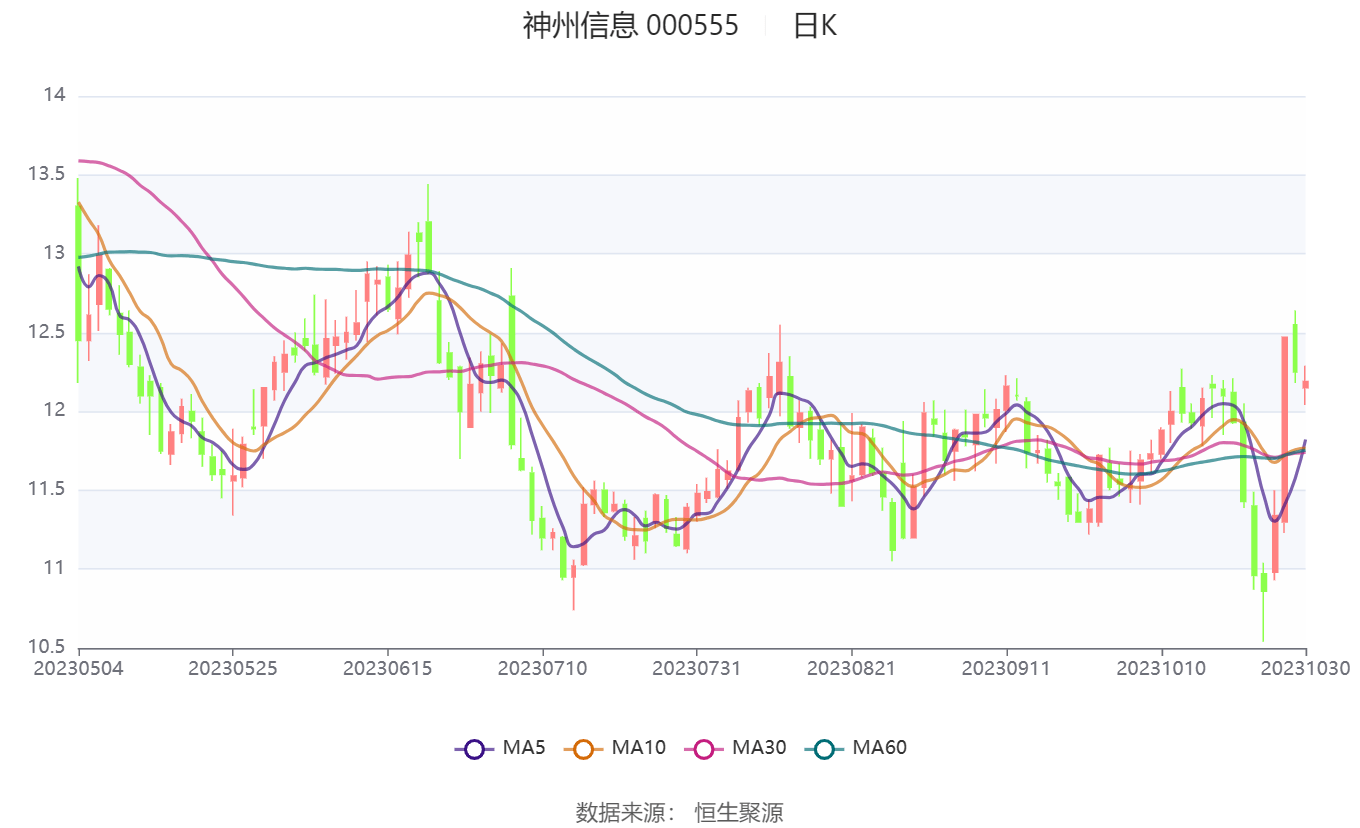The width and height of the screenshot is (1360, 828).
Task: Click the 20230525 date label
Action: 233,668
